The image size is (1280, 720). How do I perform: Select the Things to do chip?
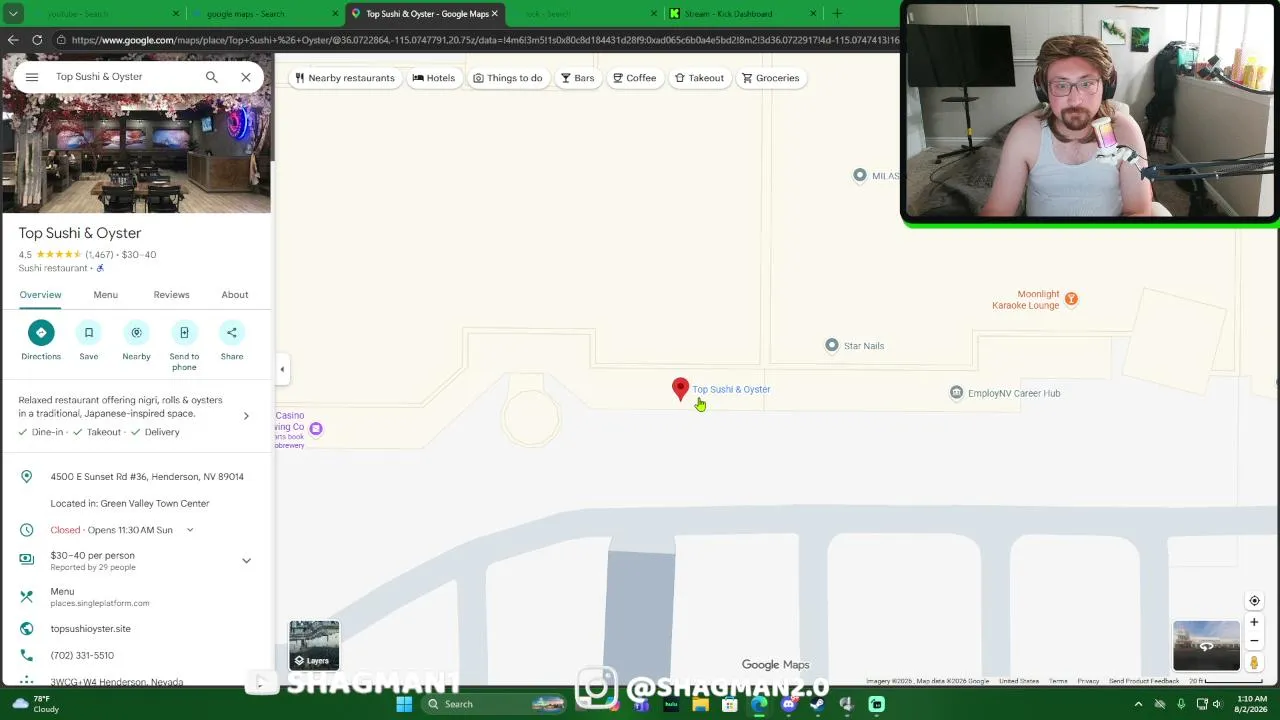point(508,78)
